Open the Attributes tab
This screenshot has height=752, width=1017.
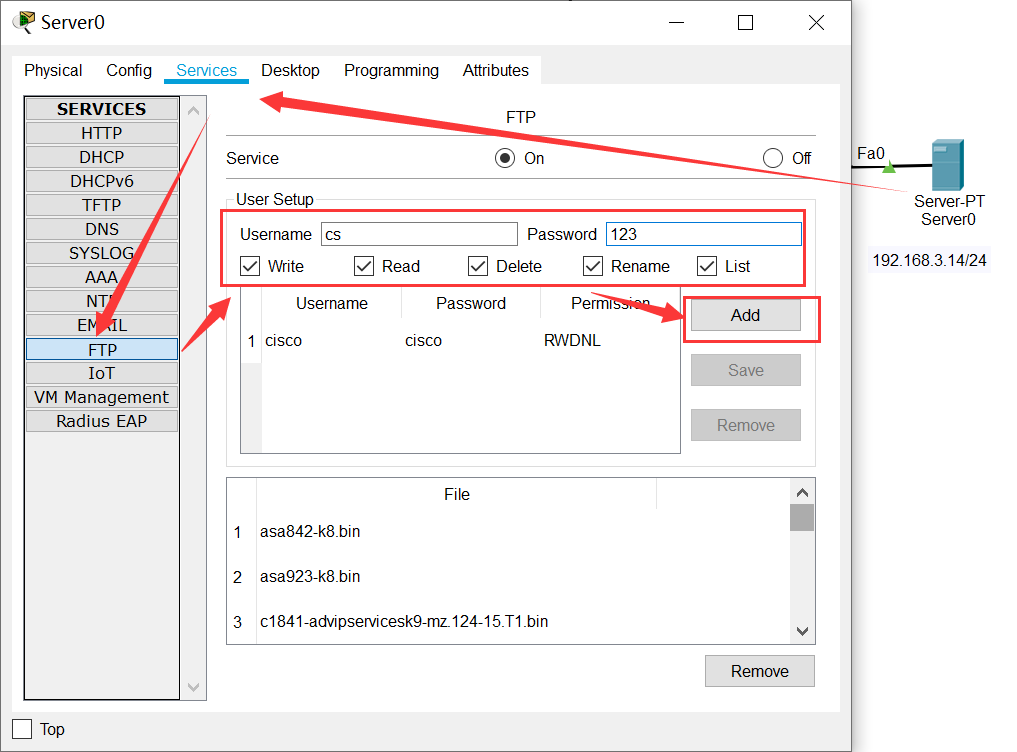(x=496, y=70)
